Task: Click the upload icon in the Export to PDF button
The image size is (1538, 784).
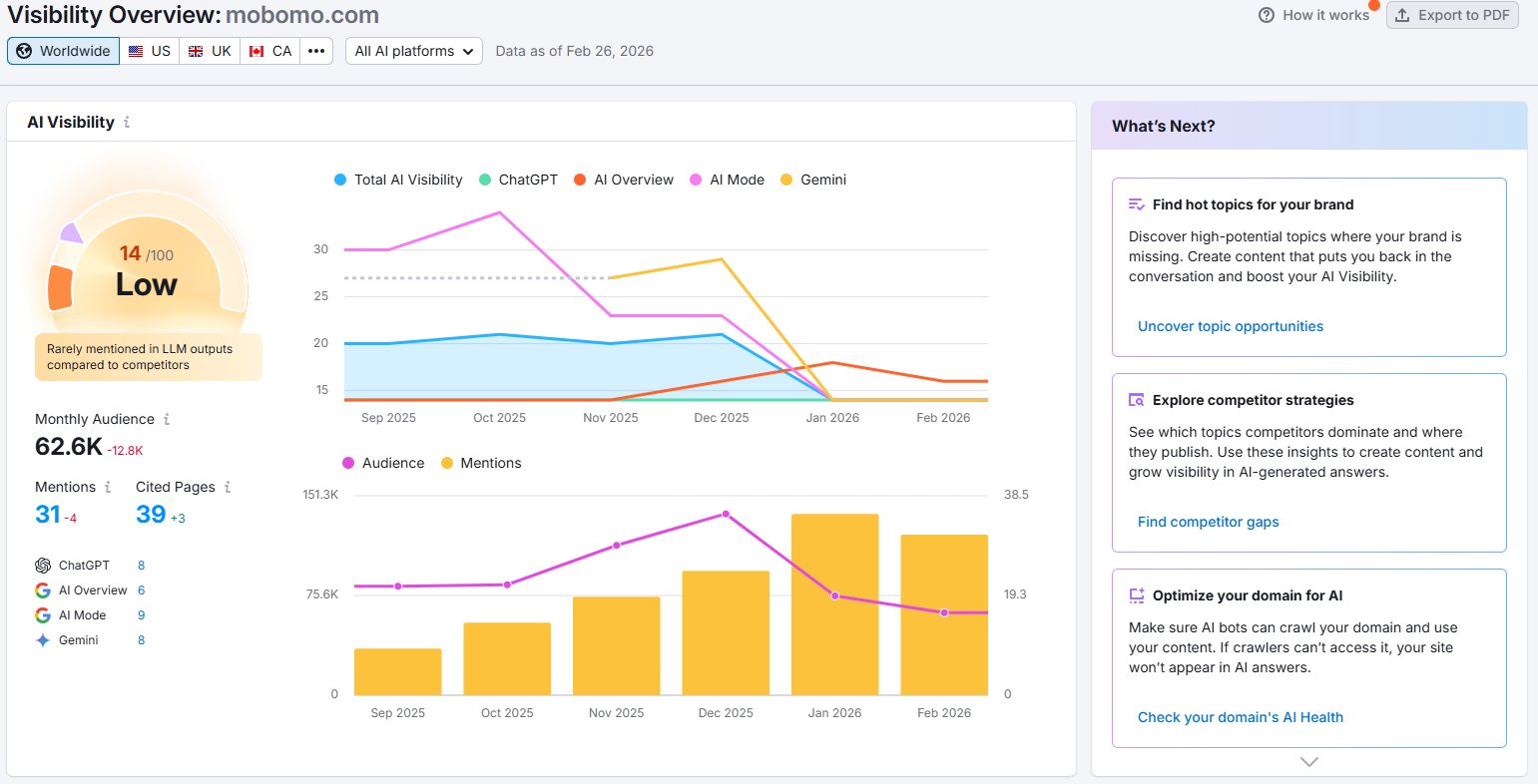Action: 1402,15
